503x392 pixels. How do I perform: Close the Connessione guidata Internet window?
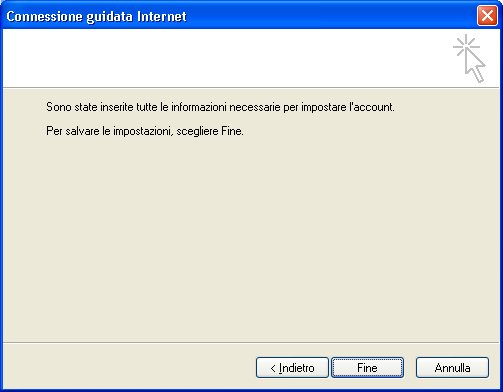(487, 16)
